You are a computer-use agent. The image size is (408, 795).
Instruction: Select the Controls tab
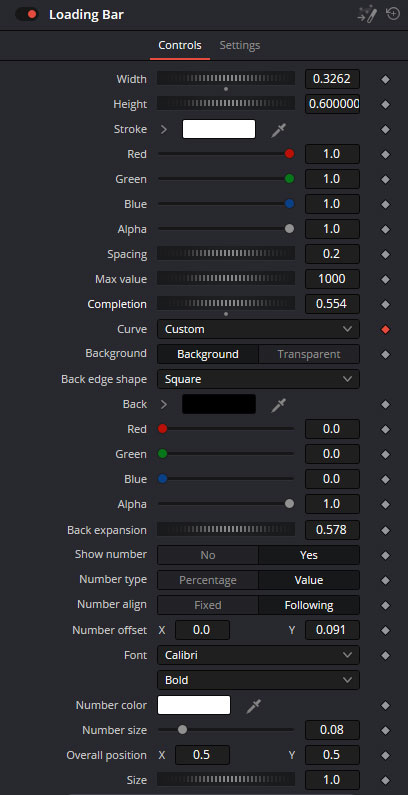(x=180, y=45)
